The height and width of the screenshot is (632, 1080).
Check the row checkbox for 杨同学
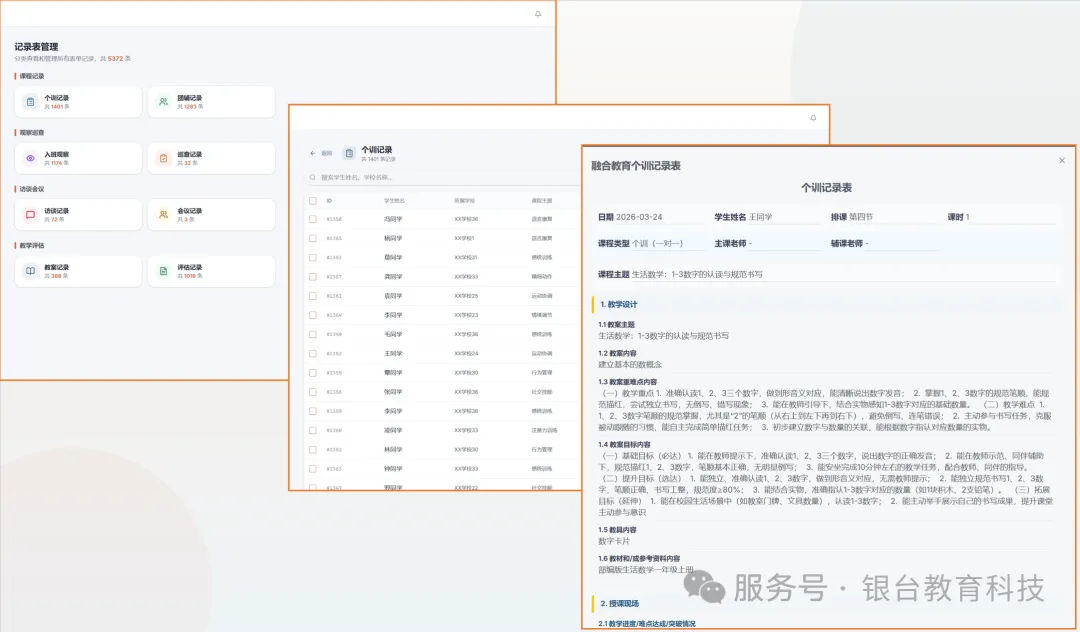click(313, 238)
